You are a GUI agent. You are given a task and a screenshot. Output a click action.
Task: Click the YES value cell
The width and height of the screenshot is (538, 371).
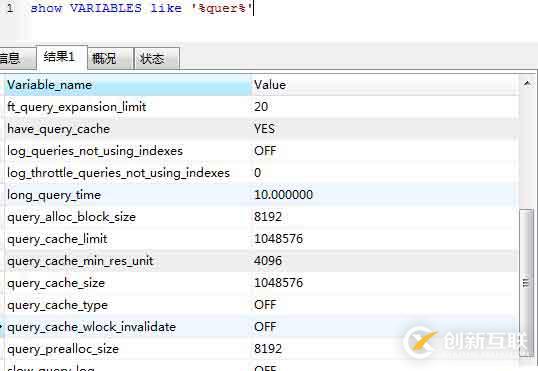coord(385,129)
